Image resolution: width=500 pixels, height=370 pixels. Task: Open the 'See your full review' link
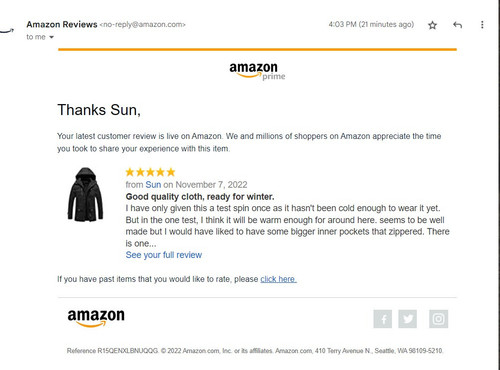tap(164, 255)
